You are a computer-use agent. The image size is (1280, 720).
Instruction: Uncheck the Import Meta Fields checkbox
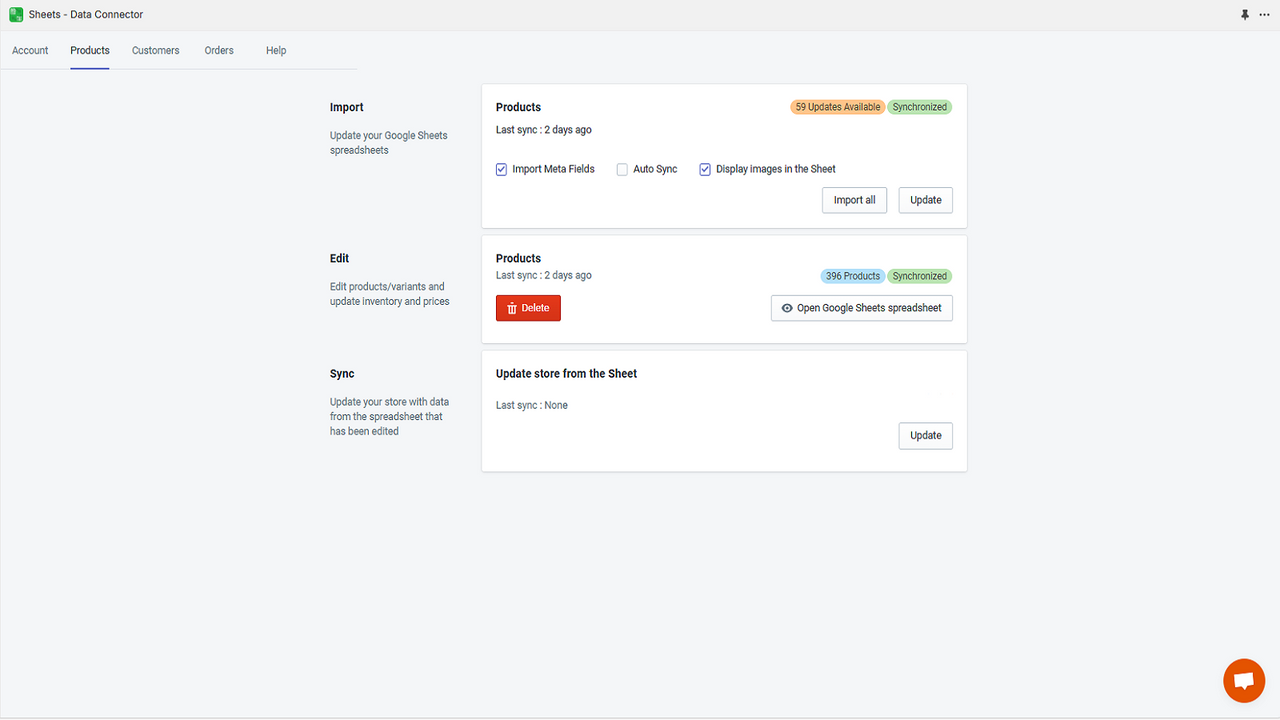(502, 169)
